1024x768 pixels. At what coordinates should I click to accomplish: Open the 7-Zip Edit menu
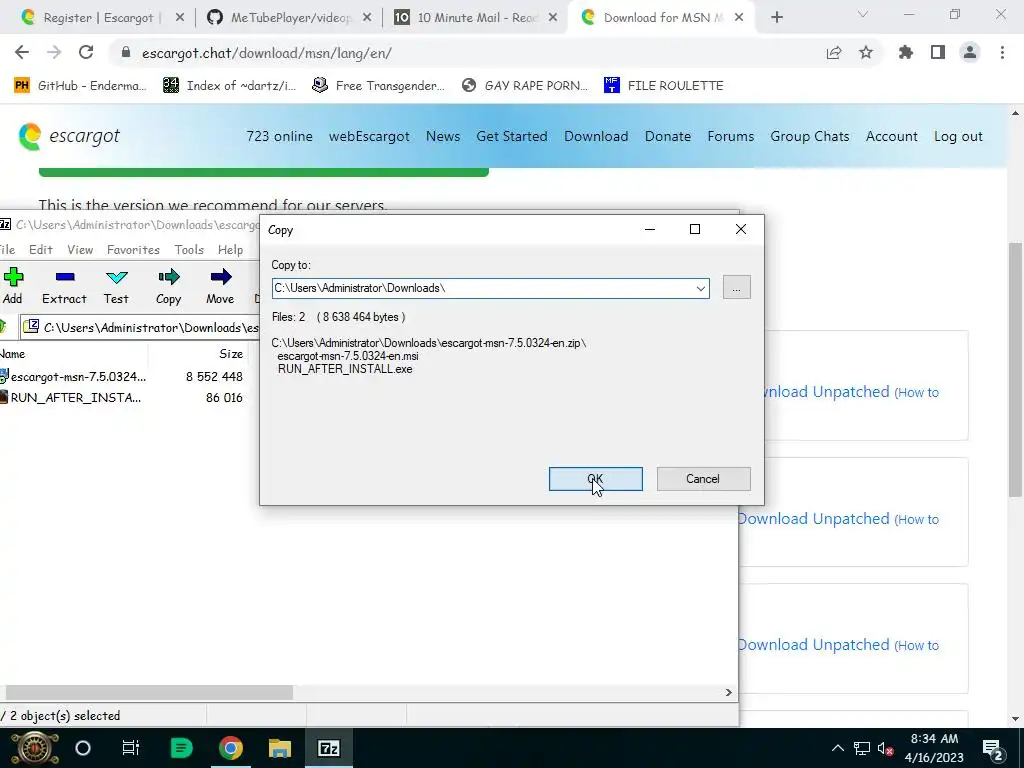[x=40, y=249]
